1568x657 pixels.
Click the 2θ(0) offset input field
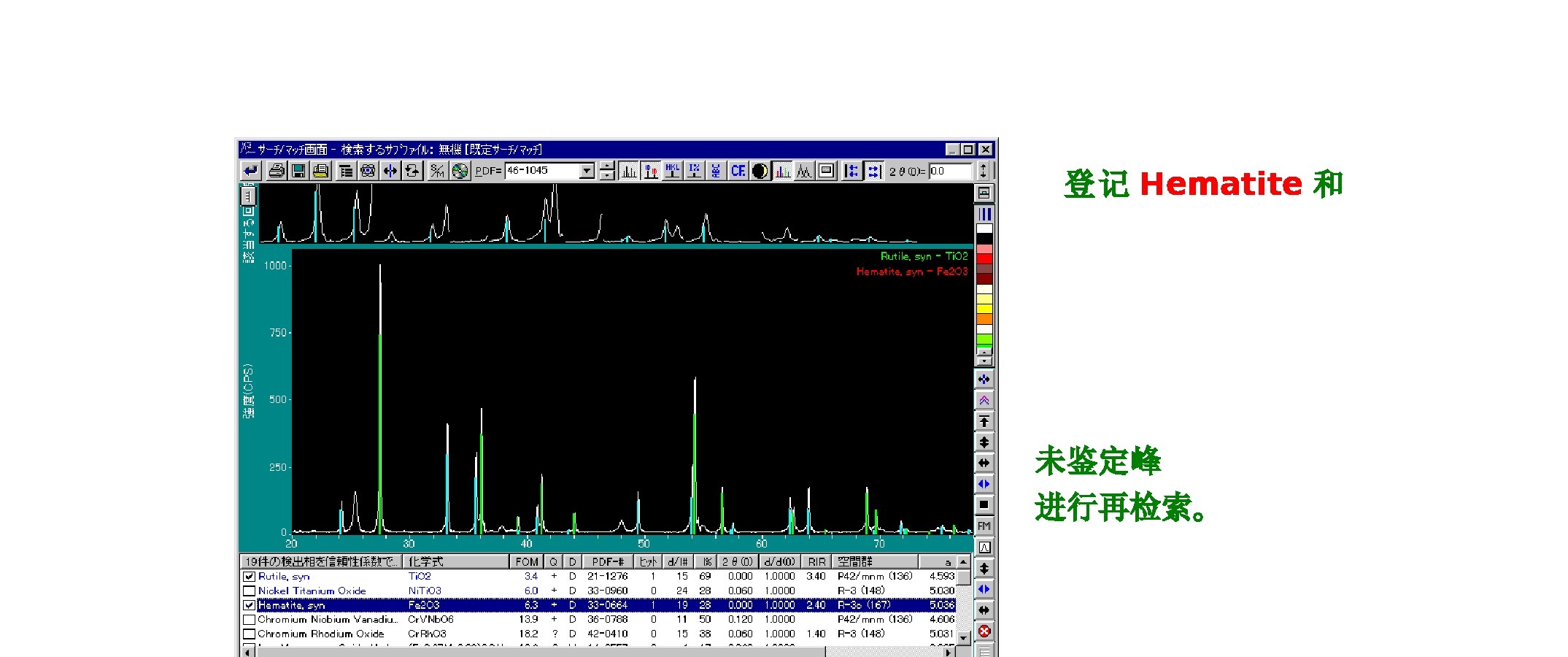coord(949,171)
